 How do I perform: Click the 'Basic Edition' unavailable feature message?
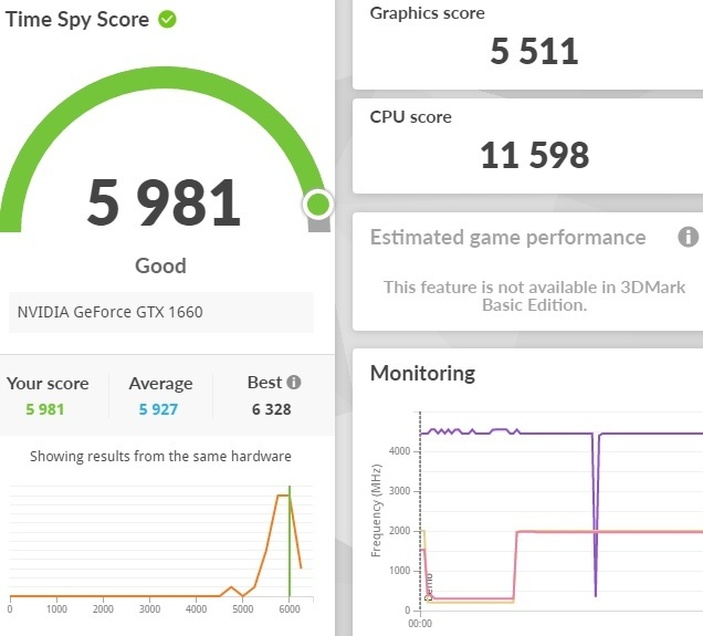pyautogui.click(x=534, y=296)
